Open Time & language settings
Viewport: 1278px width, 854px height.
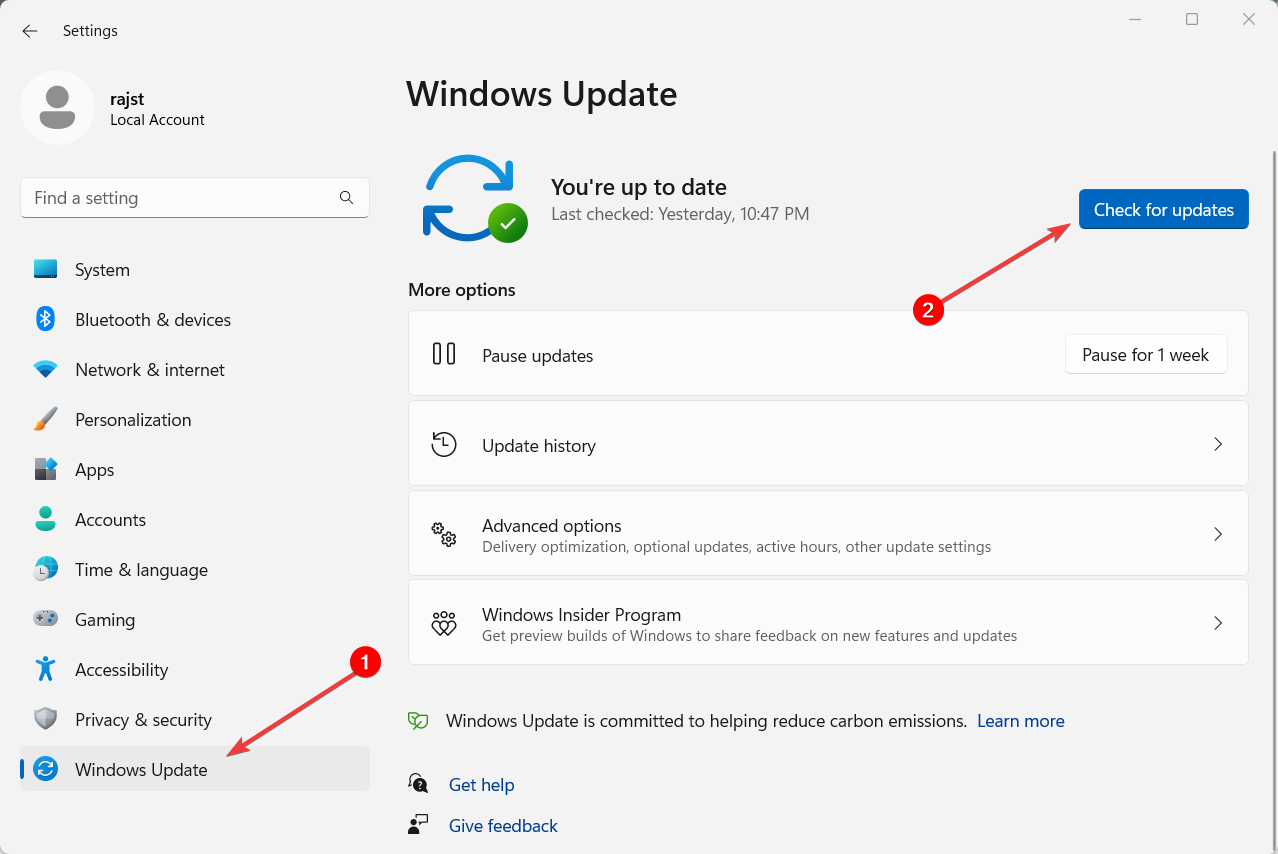[x=195, y=569]
